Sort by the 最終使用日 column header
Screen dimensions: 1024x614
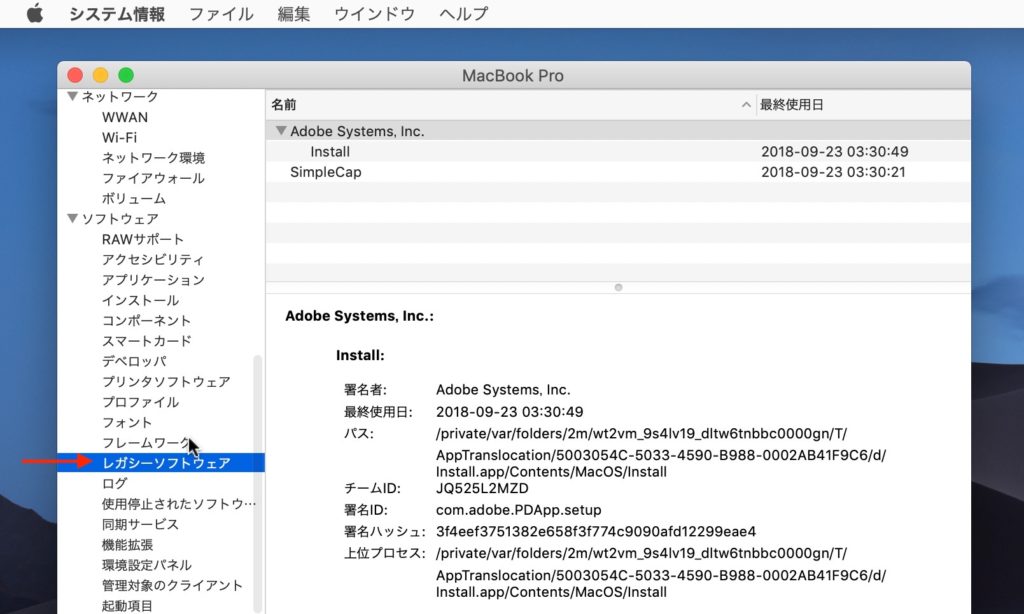790,104
